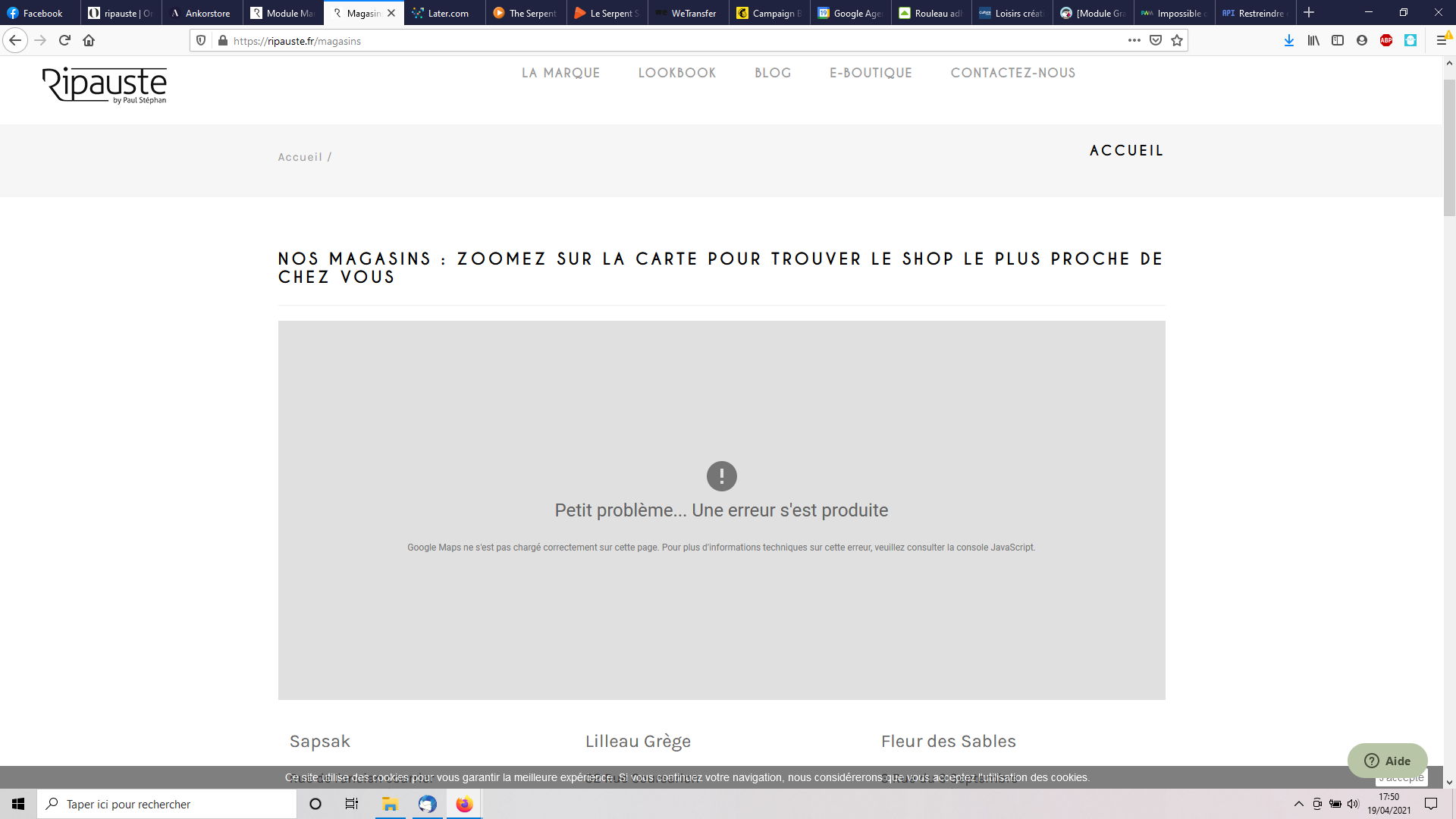Open the Firefox downloads arrow icon
Screen dimensions: 1456x819
[1288, 41]
